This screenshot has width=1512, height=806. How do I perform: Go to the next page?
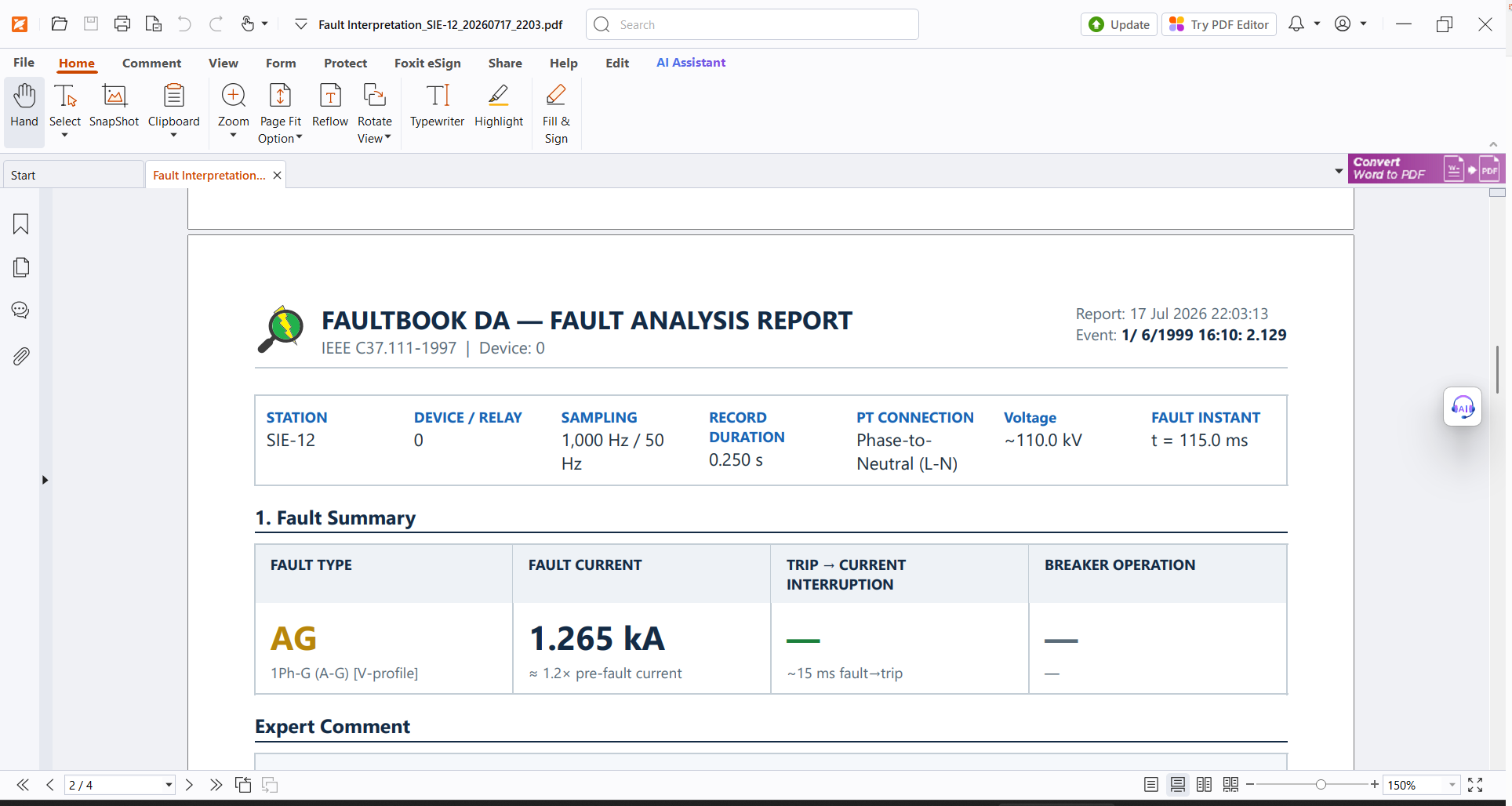(189, 785)
